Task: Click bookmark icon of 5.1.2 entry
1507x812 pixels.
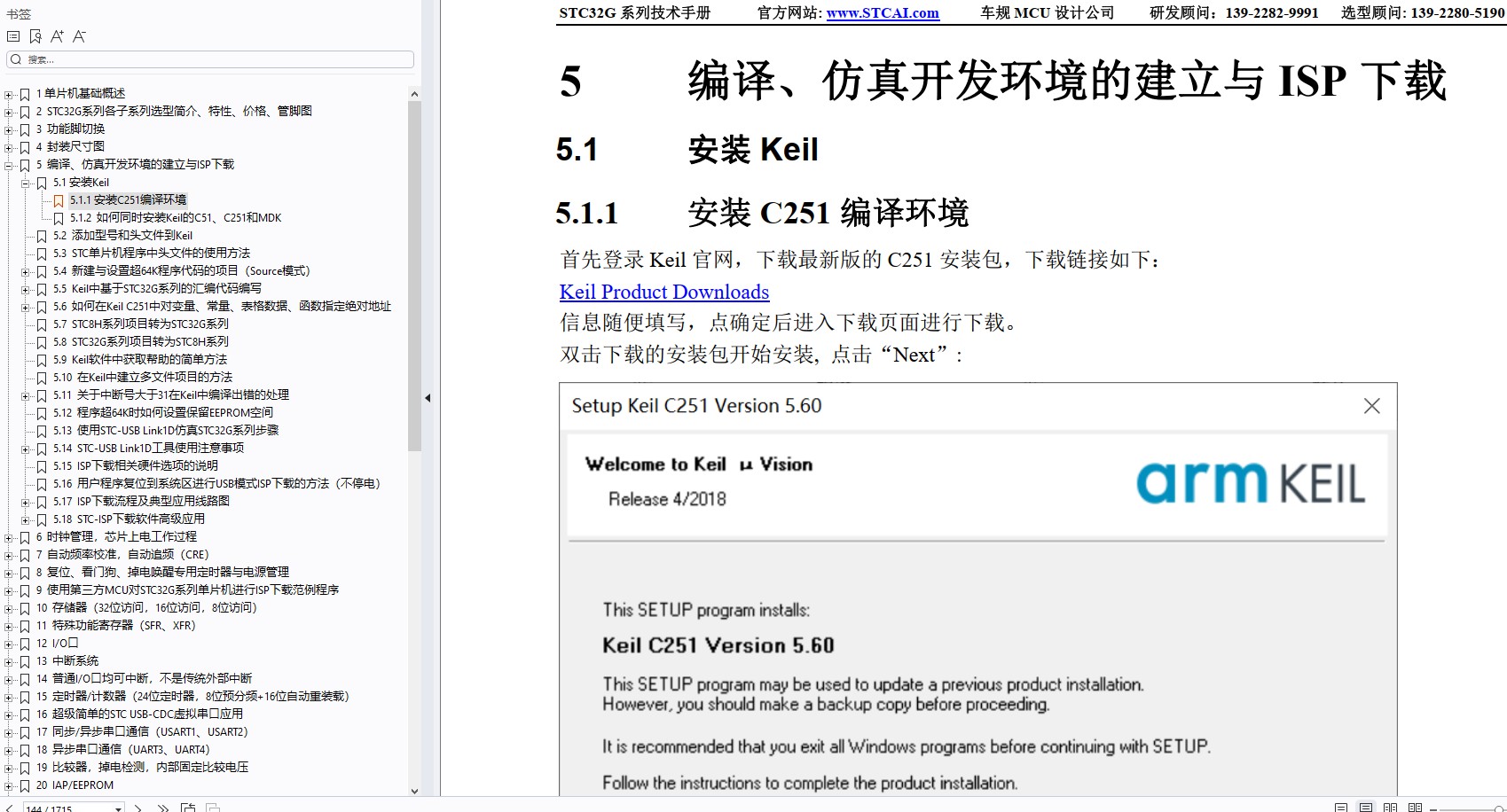Action: point(59,218)
